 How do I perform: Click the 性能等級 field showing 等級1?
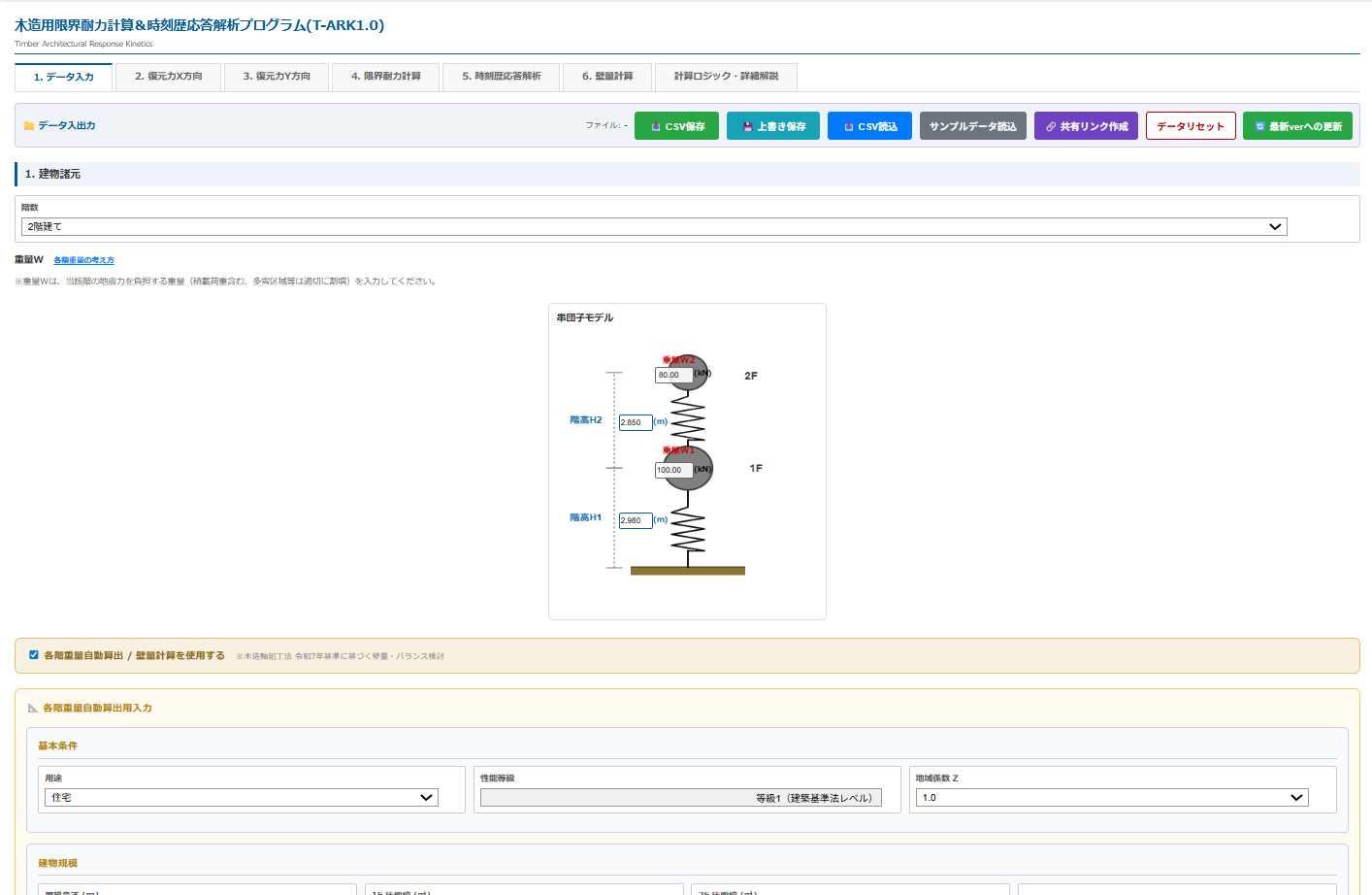coord(680,797)
